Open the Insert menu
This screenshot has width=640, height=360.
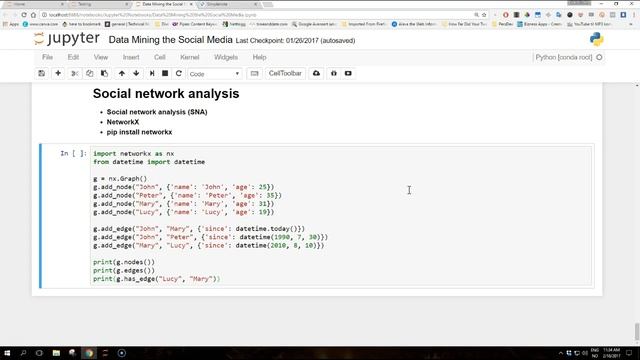(x=131, y=57)
